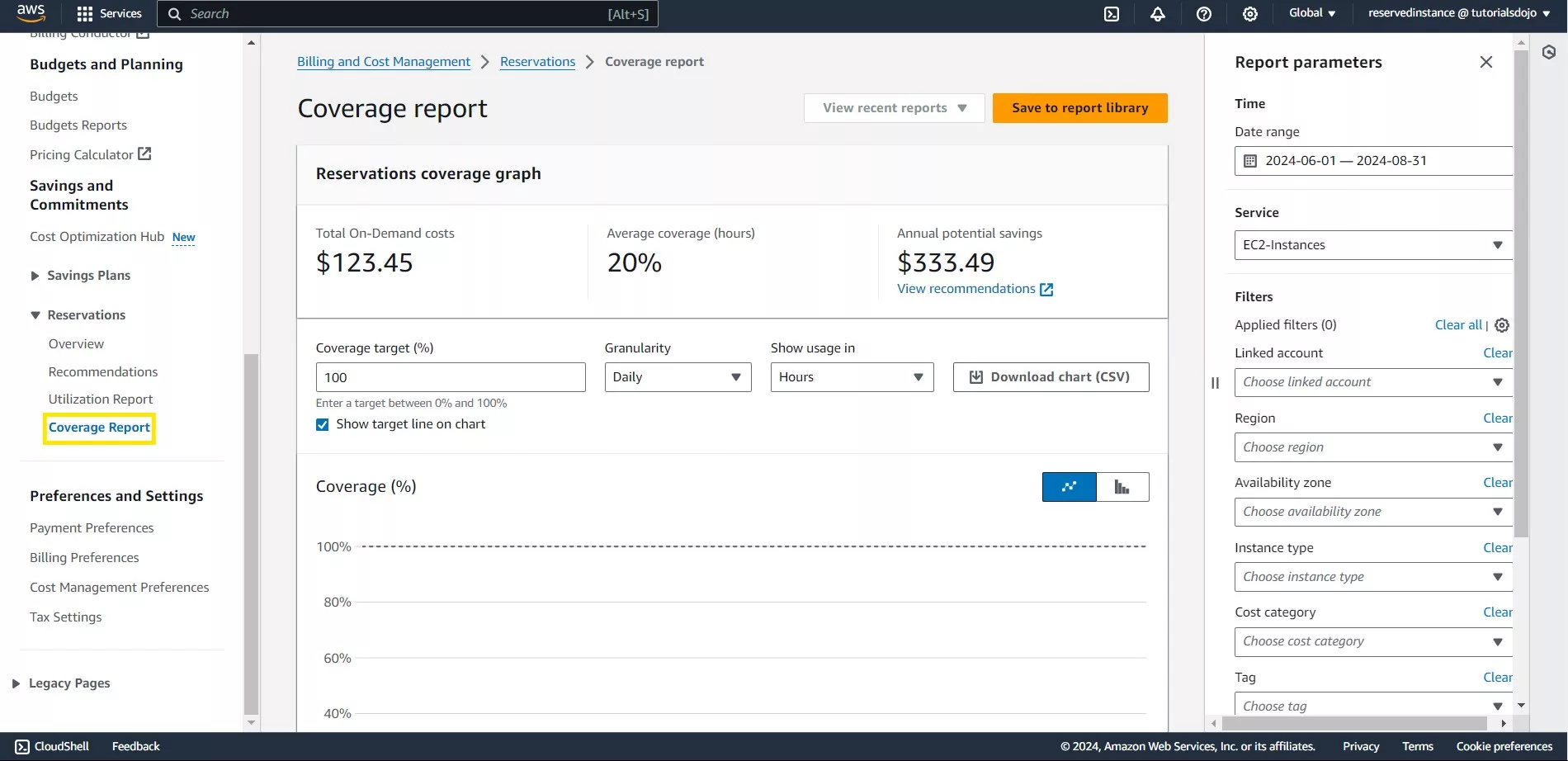Open the Choose tag dropdown
Viewport: 1568px width, 761px height.
[1373, 704]
